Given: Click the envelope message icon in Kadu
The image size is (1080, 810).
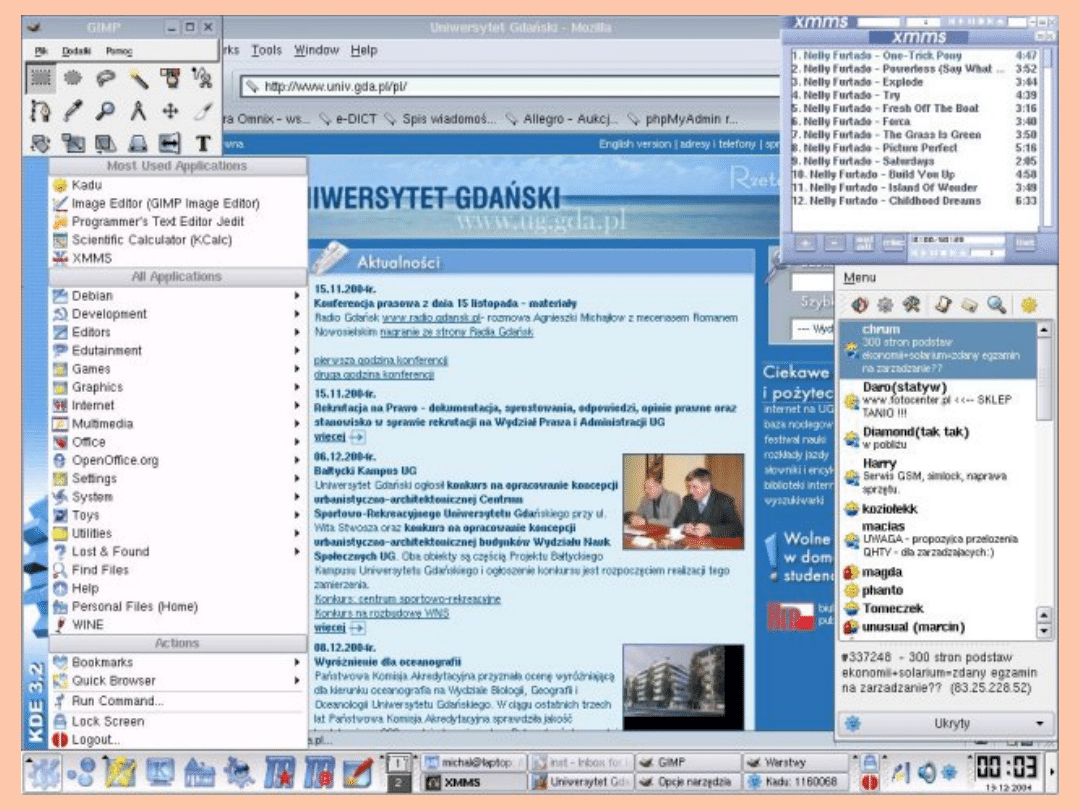Looking at the screenshot, I should click(x=969, y=304).
